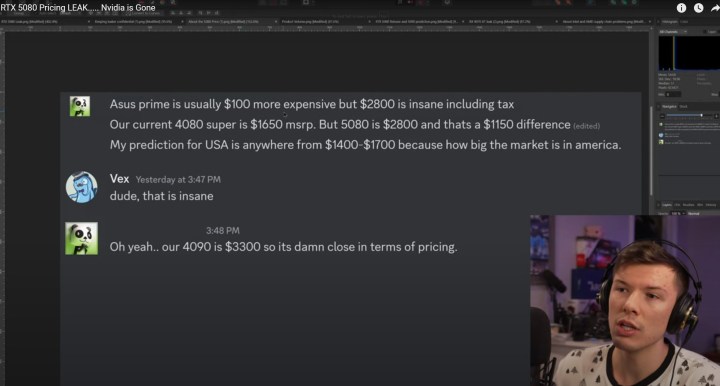Click the panda avatar beside Asus prime message

tap(80, 106)
